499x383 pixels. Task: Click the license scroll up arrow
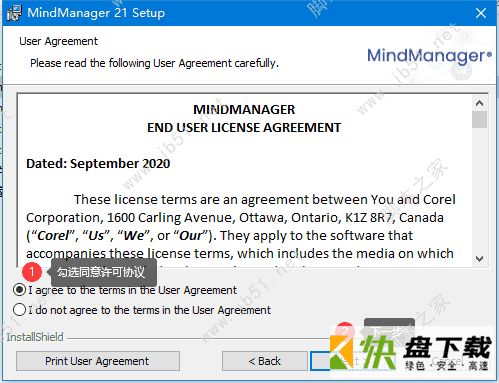(x=480, y=103)
